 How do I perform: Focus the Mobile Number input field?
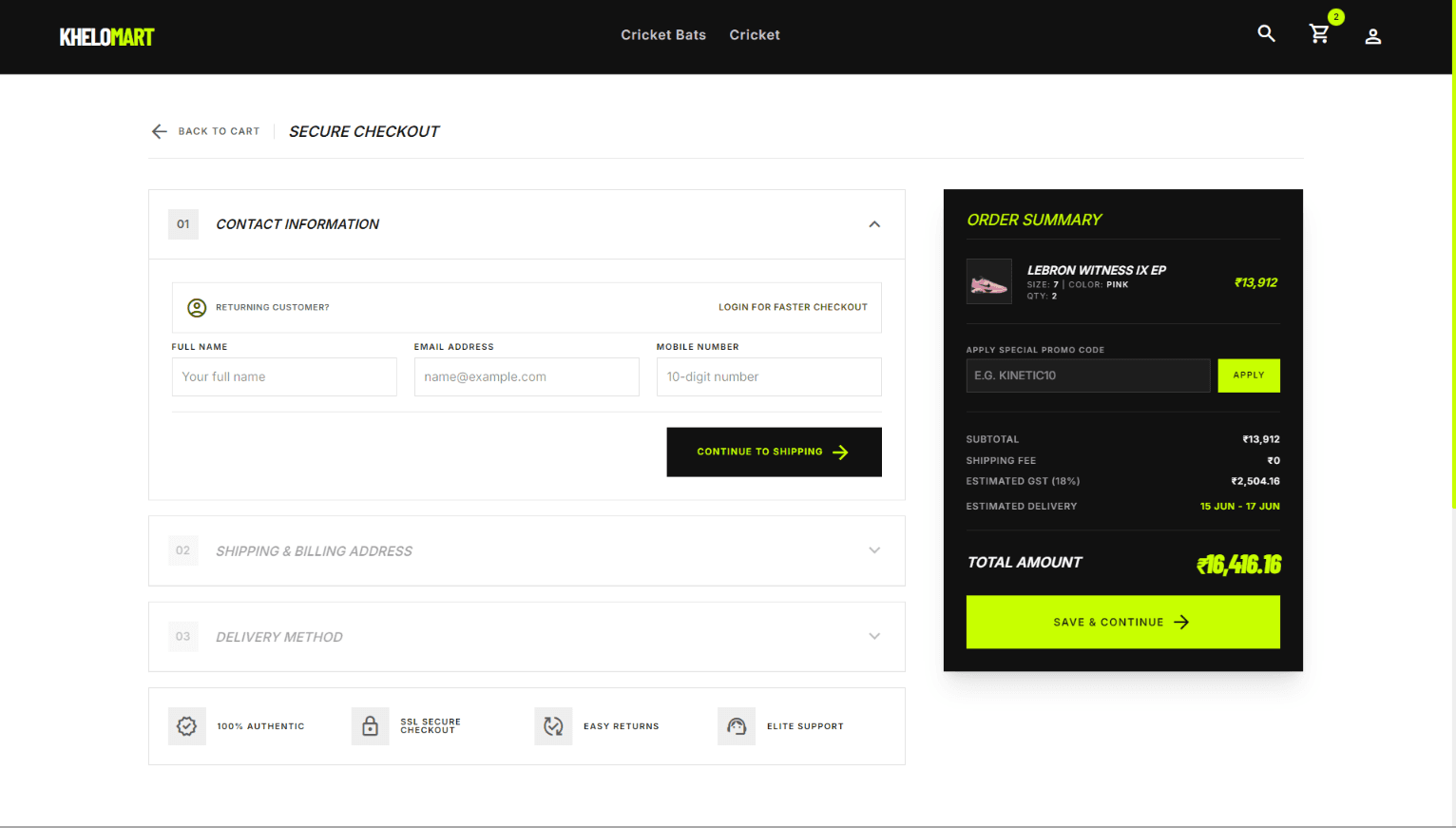point(769,376)
